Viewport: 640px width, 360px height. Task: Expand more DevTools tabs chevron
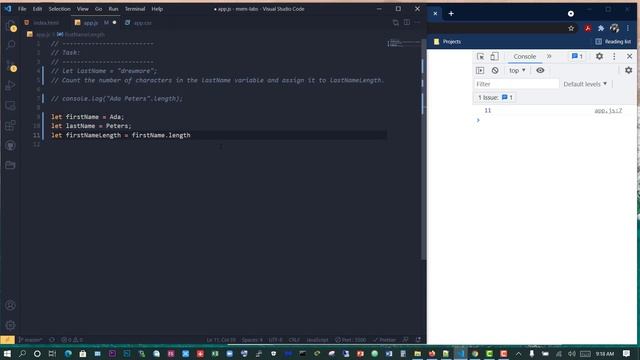(x=549, y=56)
